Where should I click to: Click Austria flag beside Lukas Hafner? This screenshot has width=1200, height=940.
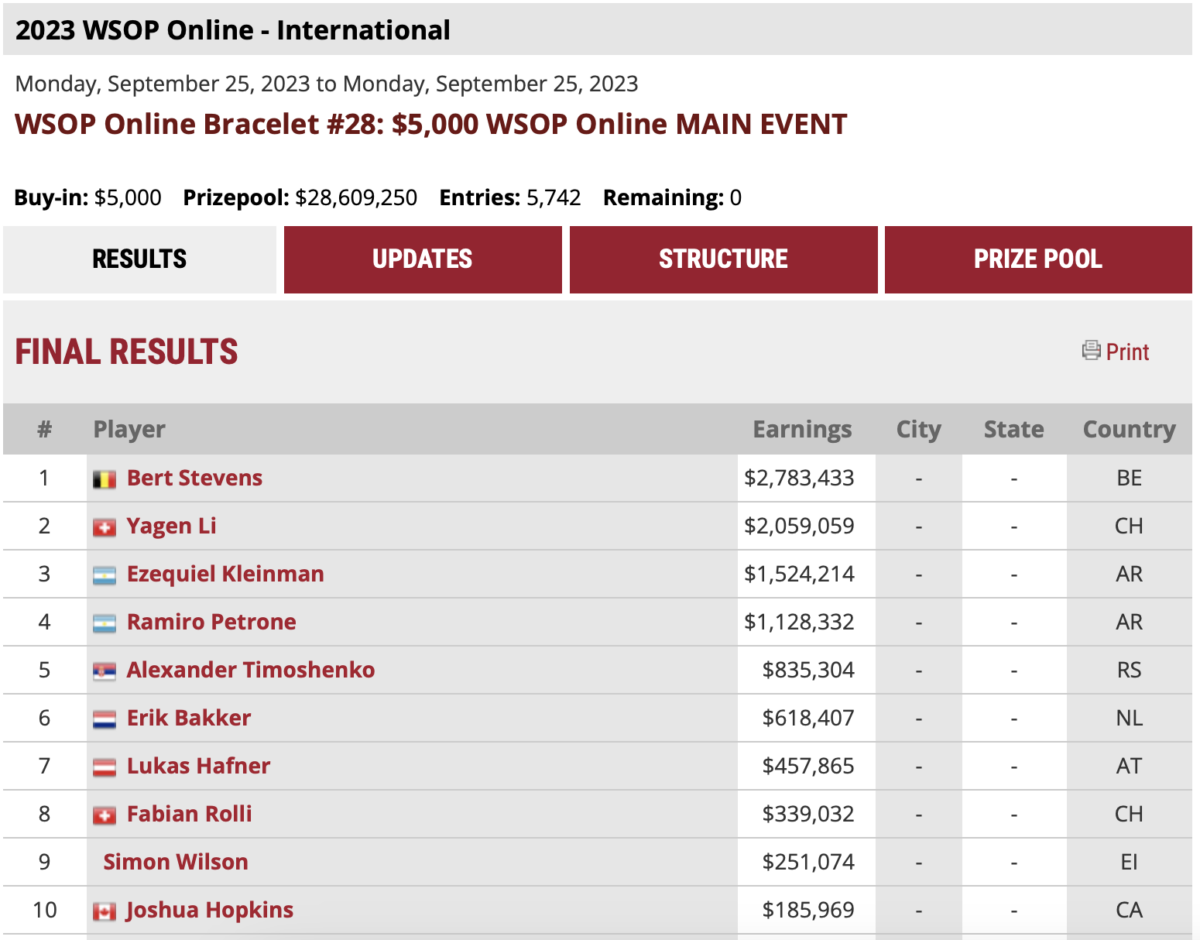(x=104, y=767)
